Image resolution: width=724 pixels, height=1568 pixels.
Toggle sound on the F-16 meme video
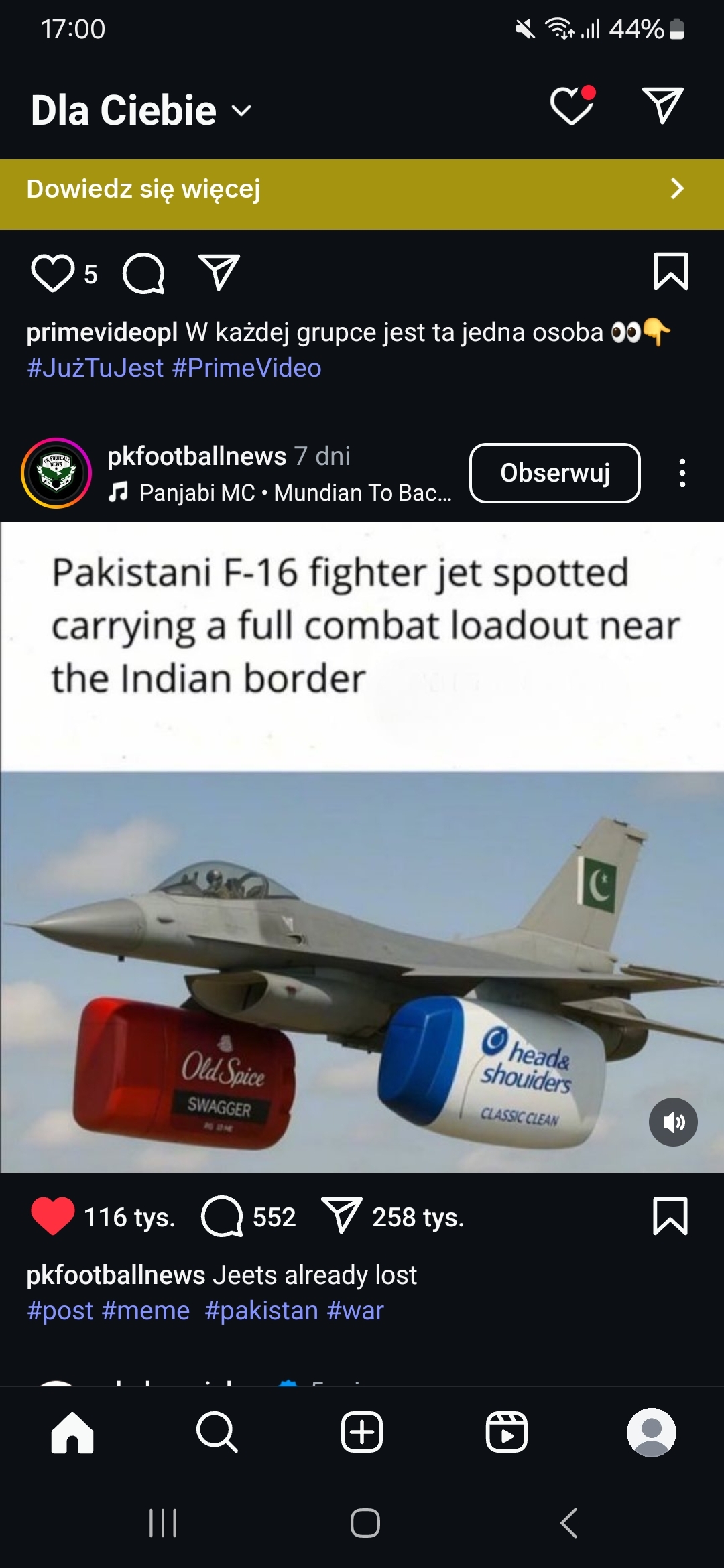coord(673,1122)
